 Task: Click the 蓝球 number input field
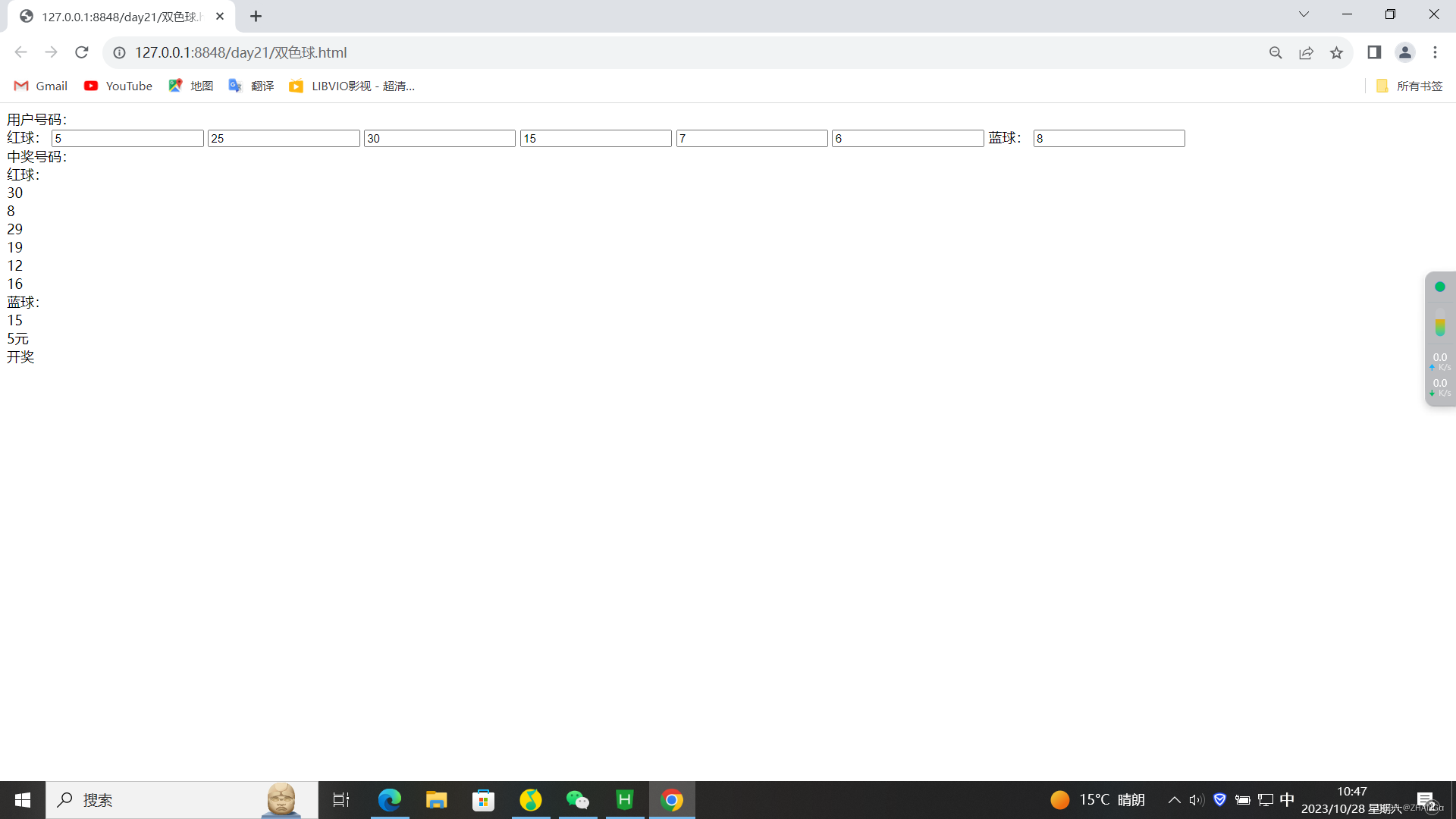pyautogui.click(x=1109, y=138)
